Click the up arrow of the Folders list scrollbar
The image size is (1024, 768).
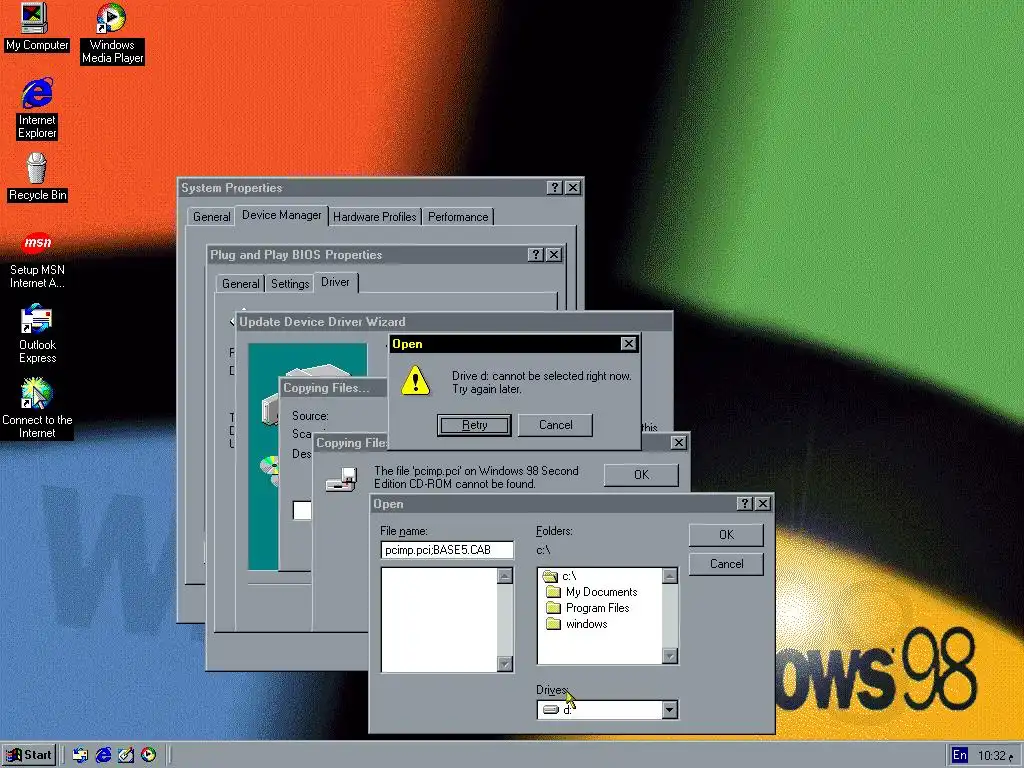[x=669, y=575]
